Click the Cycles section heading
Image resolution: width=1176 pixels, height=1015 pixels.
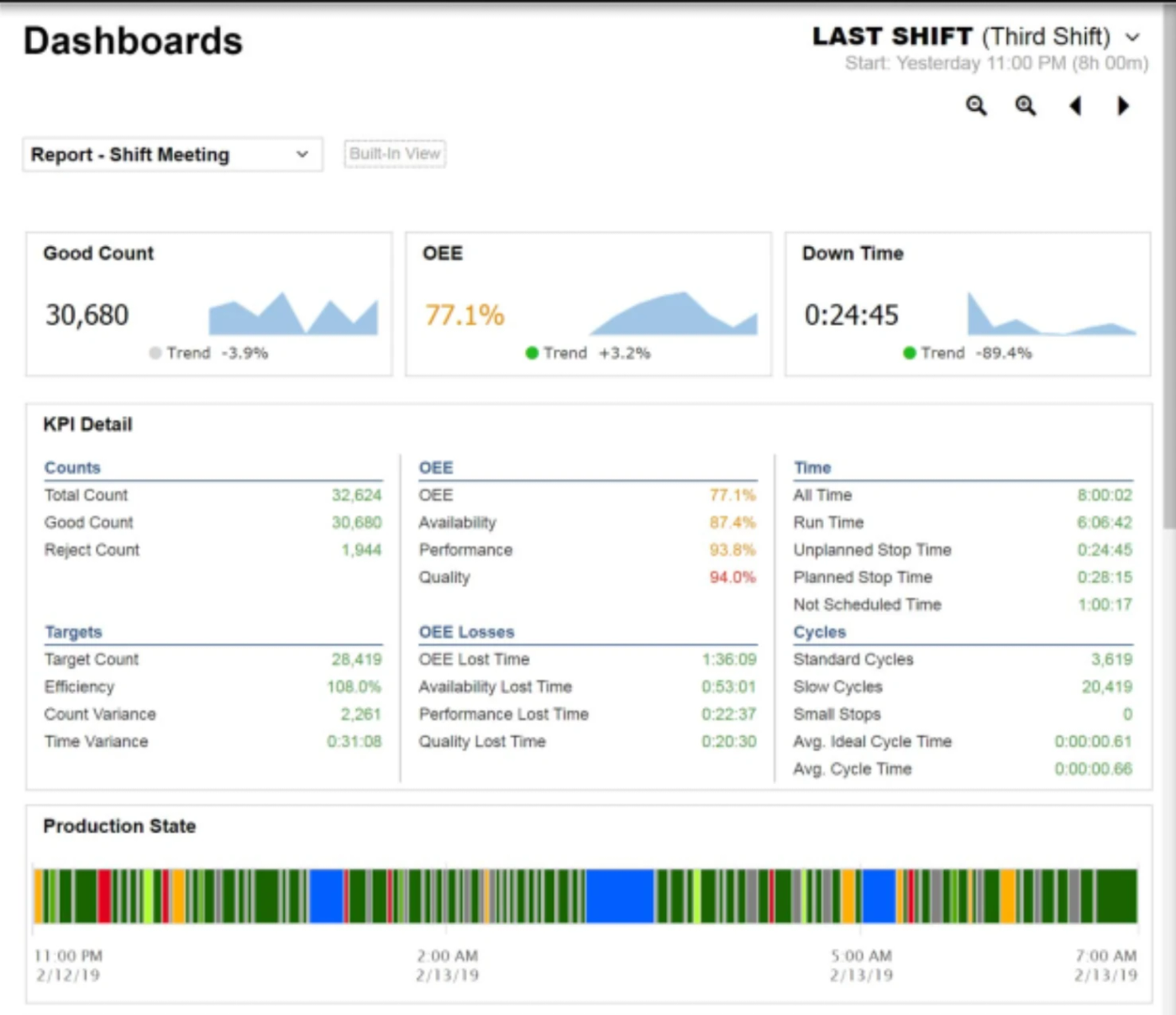tap(820, 632)
